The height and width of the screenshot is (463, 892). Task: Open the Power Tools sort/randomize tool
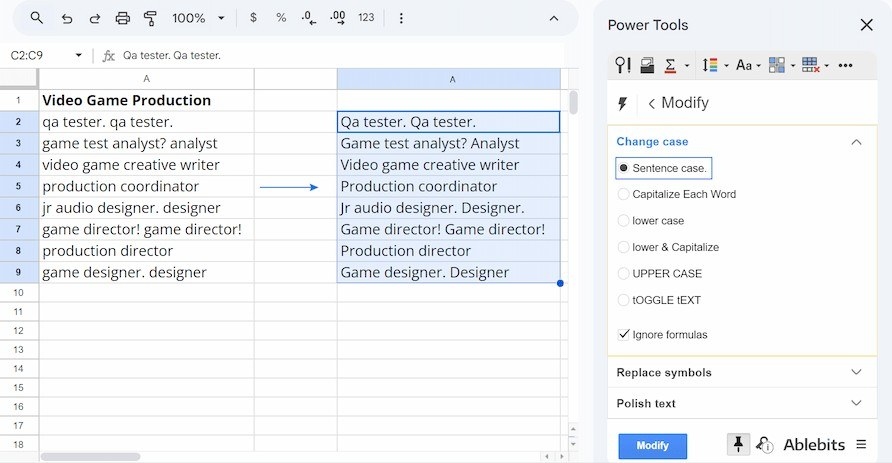709,65
